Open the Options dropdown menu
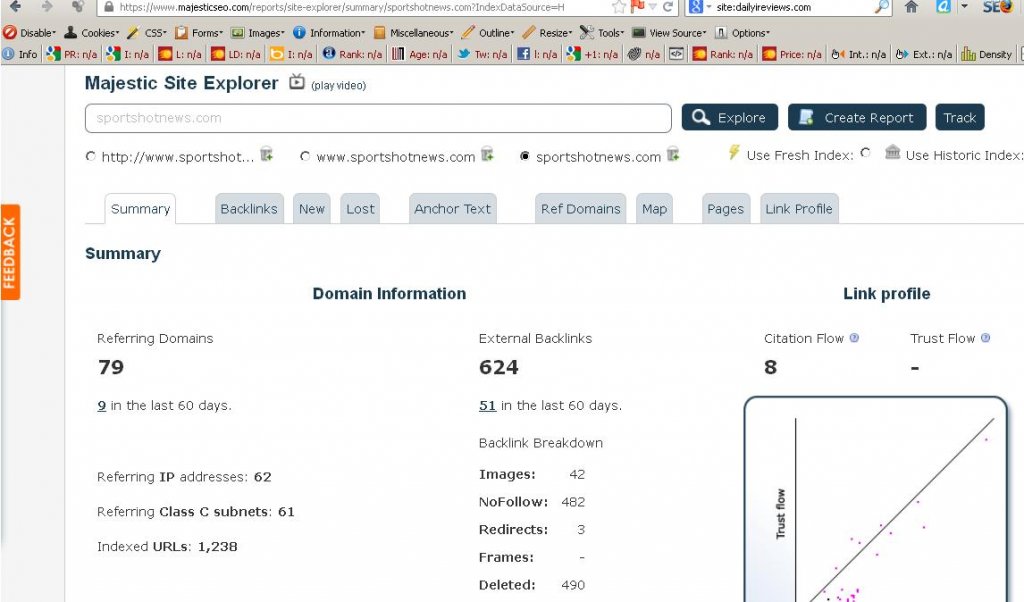 [x=743, y=33]
